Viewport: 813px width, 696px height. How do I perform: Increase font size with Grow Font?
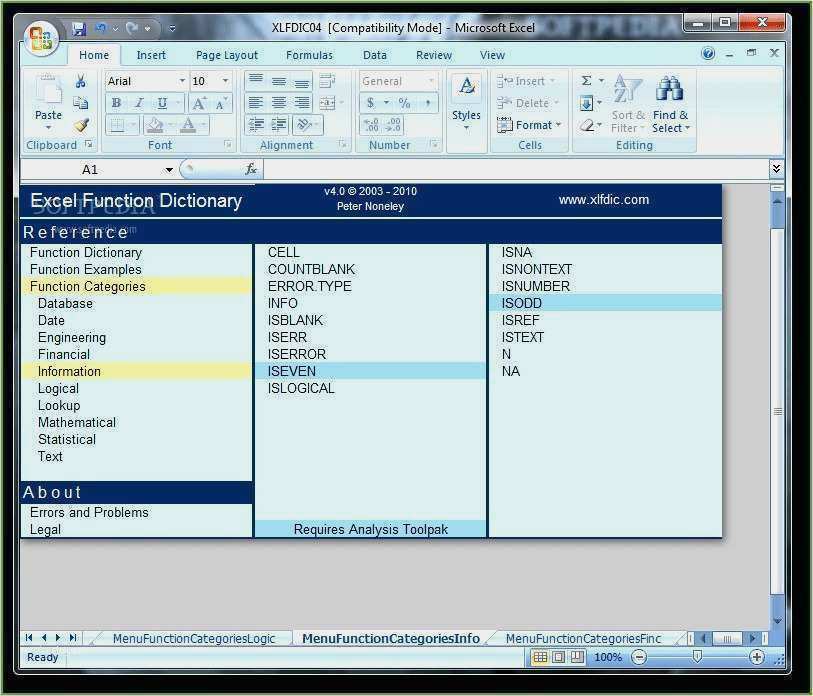point(199,104)
